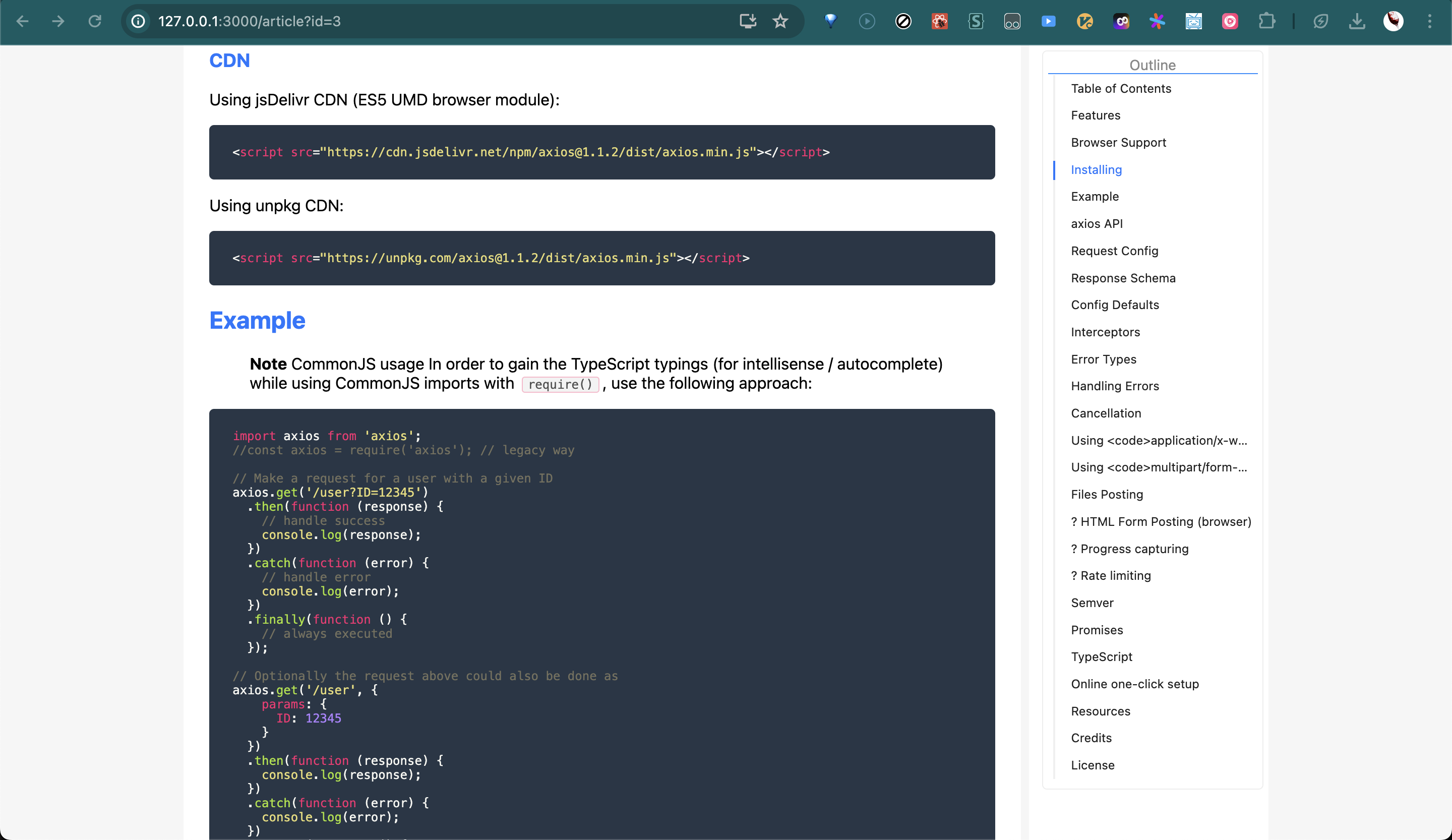Image resolution: width=1452 pixels, height=840 pixels.
Task: Jump to License in the outline
Action: coord(1093,765)
